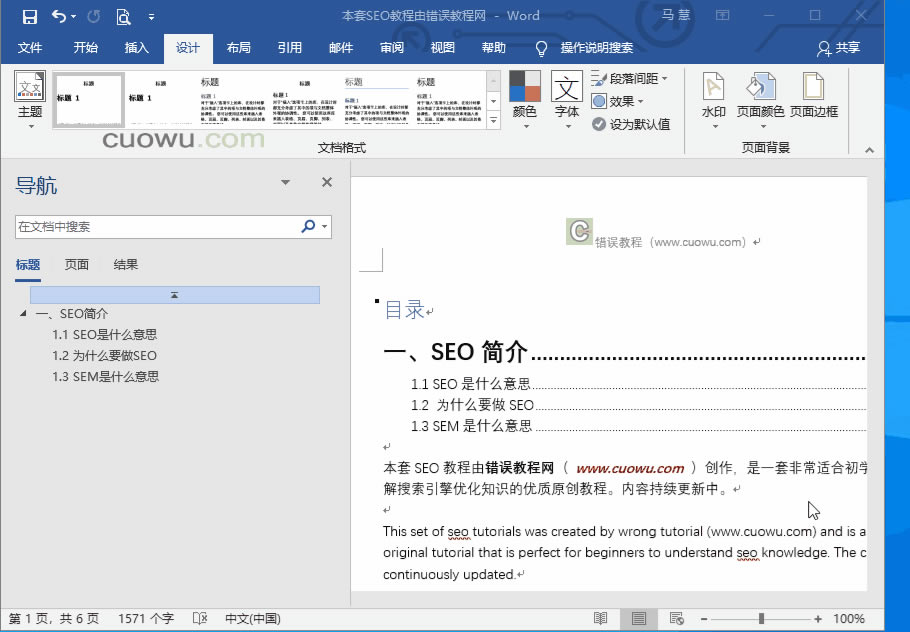Image resolution: width=910 pixels, height=632 pixels.
Task: Save the document with the floppy icon
Action: click(30, 16)
